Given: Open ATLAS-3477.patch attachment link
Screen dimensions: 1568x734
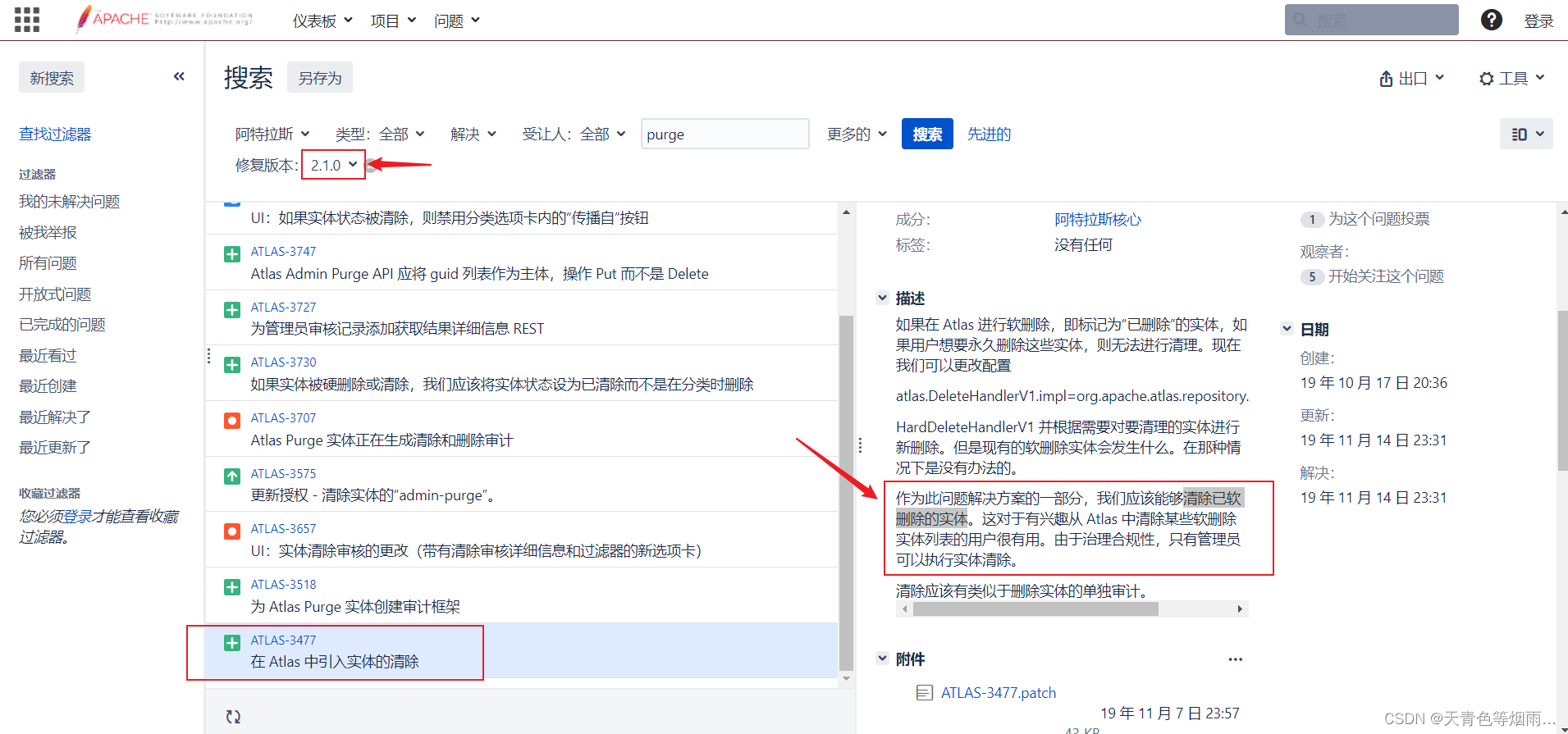Looking at the screenshot, I should click(999, 693).
